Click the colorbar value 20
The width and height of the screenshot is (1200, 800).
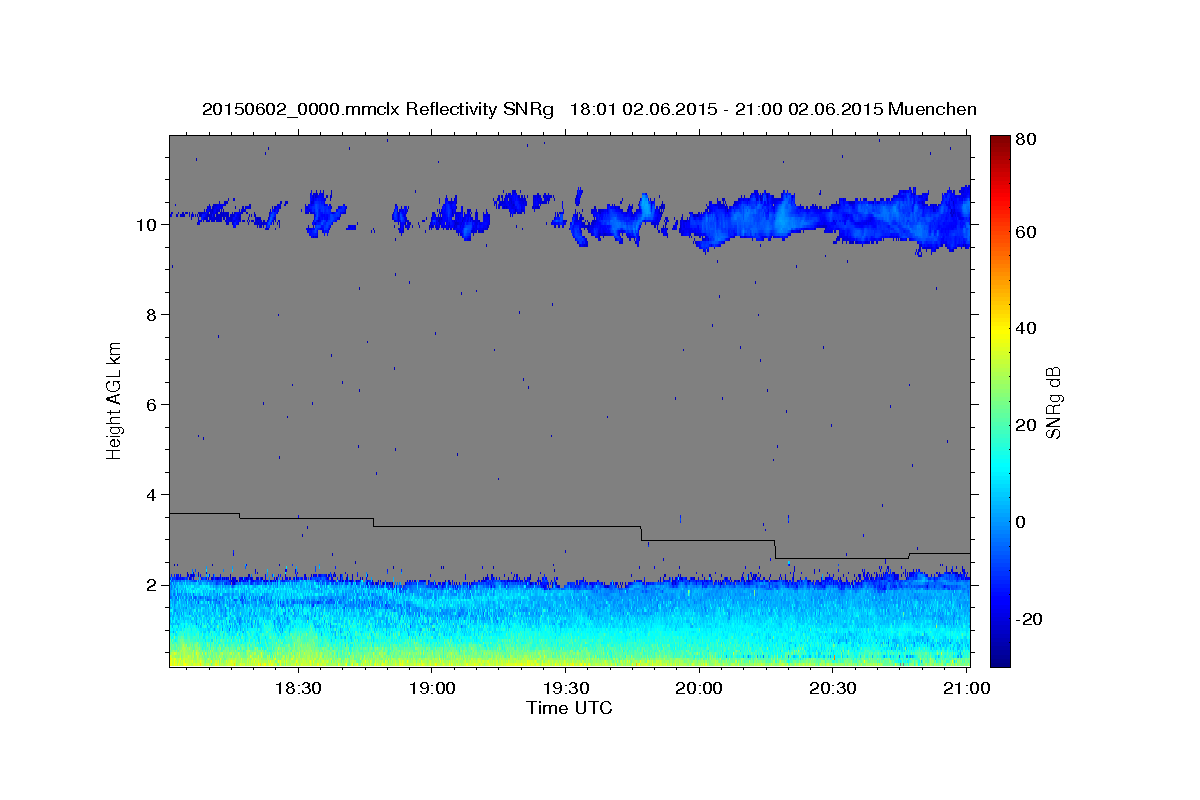pyautogui.click(x=1028, y=425)
